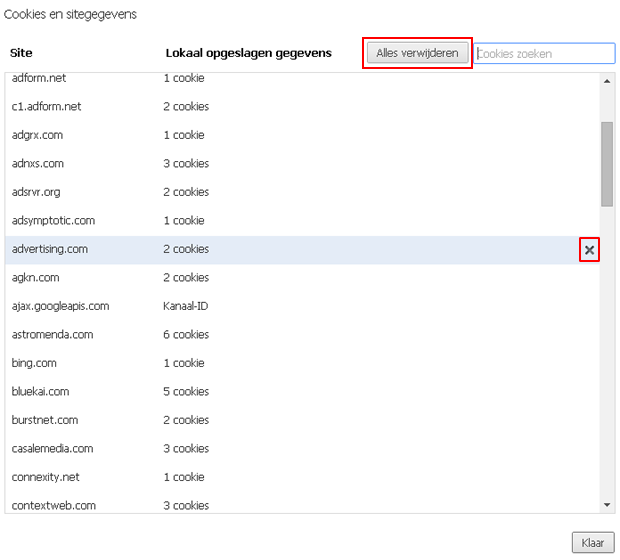Select the bluekai.com site entry
This screenshot has height=560, width=620.
(40, 392)
